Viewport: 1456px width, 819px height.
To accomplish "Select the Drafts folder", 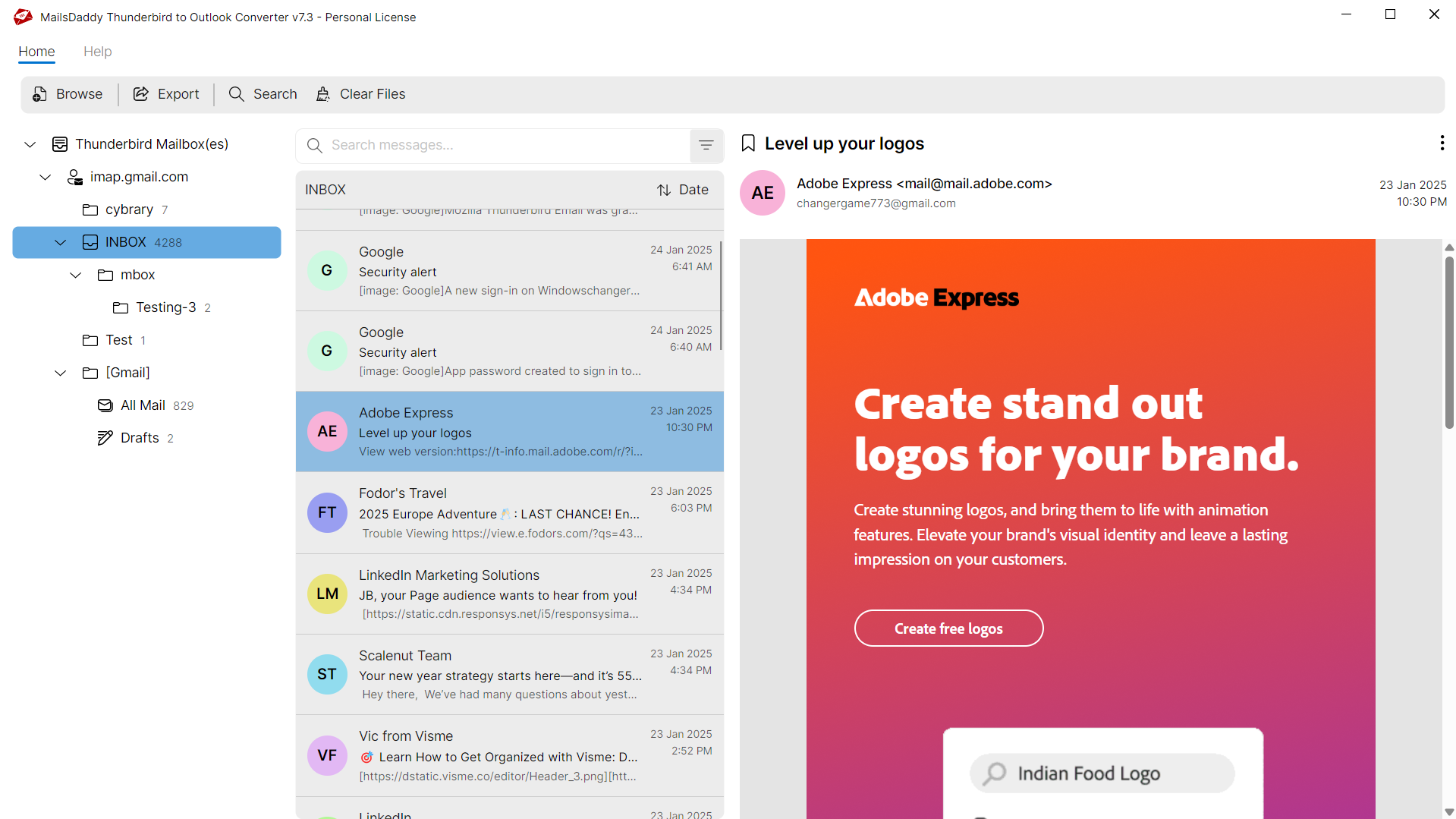I will click(140, 438).
